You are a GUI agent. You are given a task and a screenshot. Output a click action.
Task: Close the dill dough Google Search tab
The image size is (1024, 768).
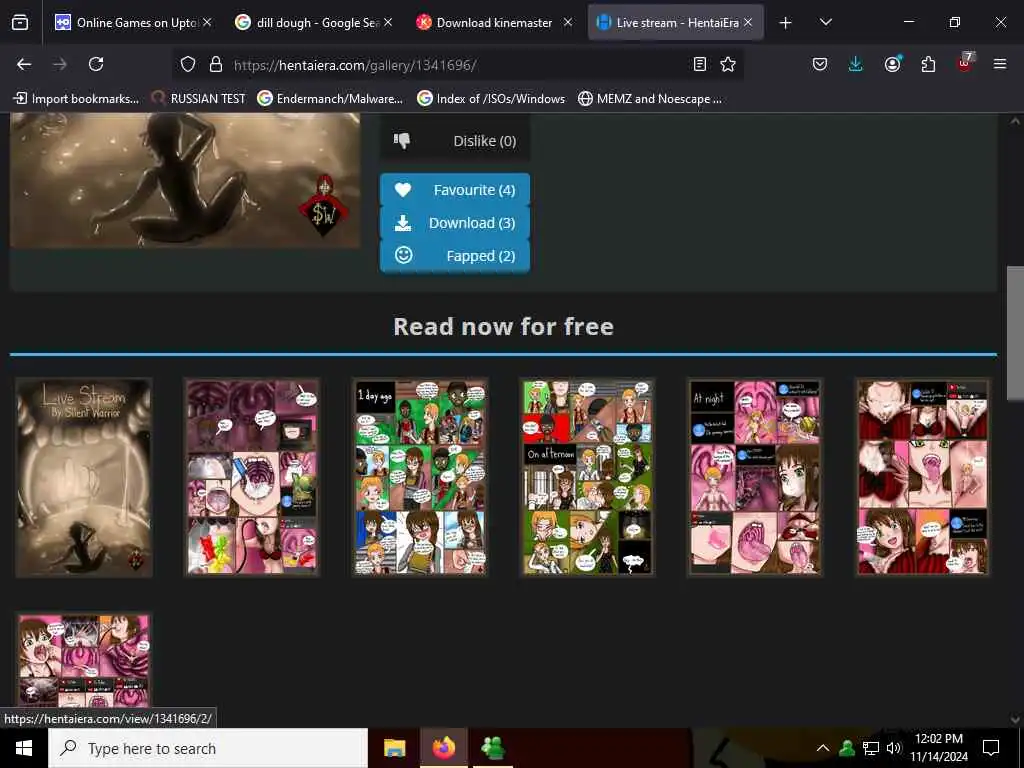388,22
